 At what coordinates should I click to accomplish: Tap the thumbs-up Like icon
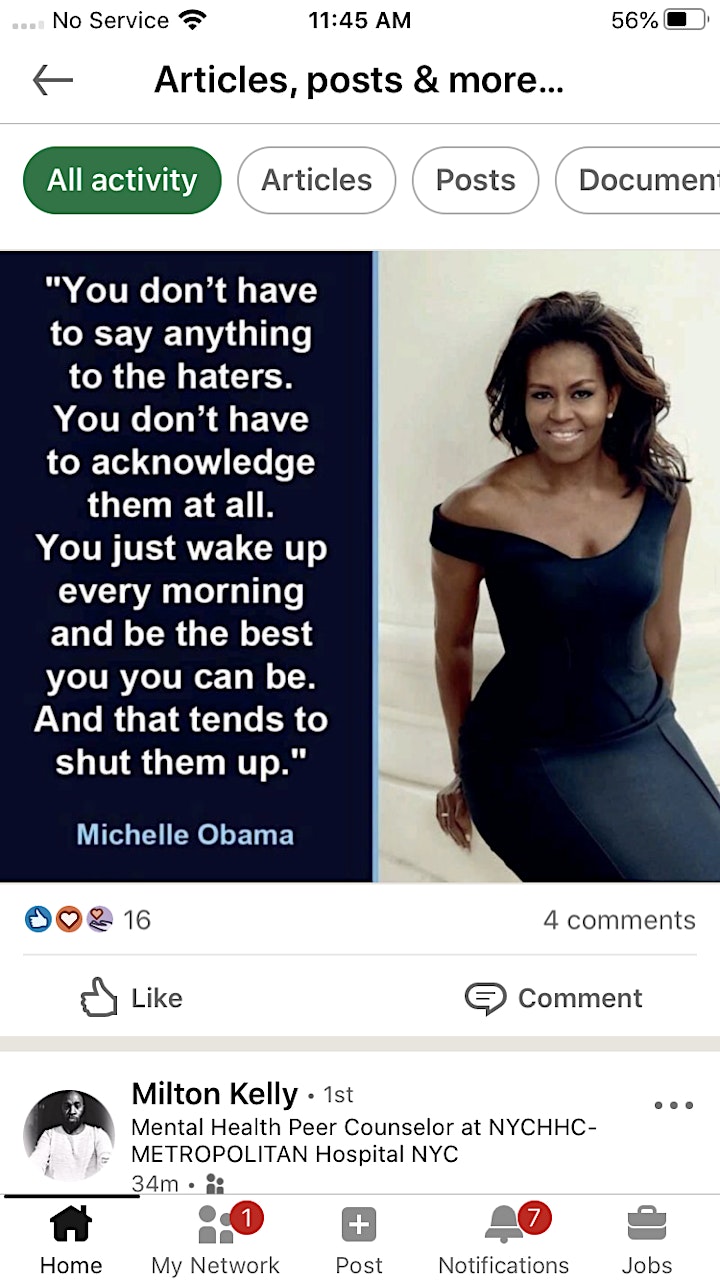click(99, 998)
